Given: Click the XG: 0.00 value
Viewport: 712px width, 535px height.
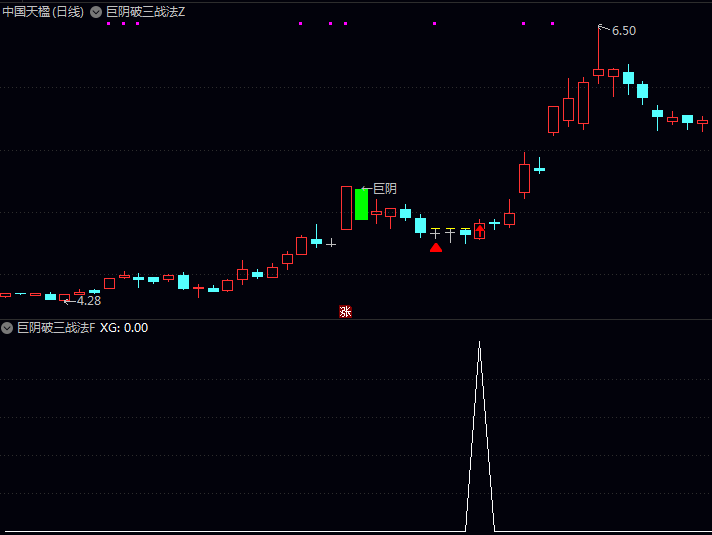Looking at the screenshot, I should [124, 328].
